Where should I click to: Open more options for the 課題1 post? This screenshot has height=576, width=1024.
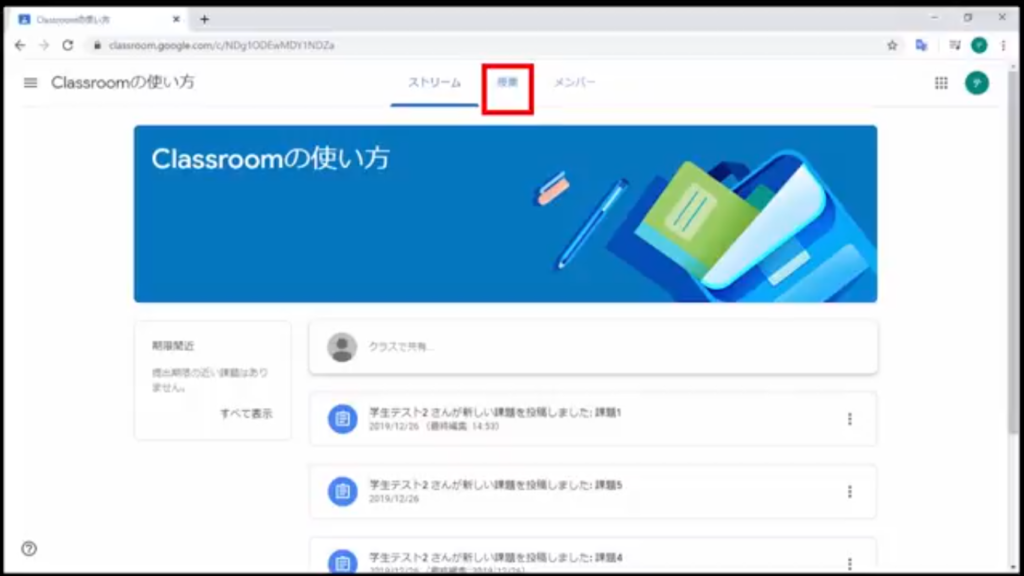850,419
